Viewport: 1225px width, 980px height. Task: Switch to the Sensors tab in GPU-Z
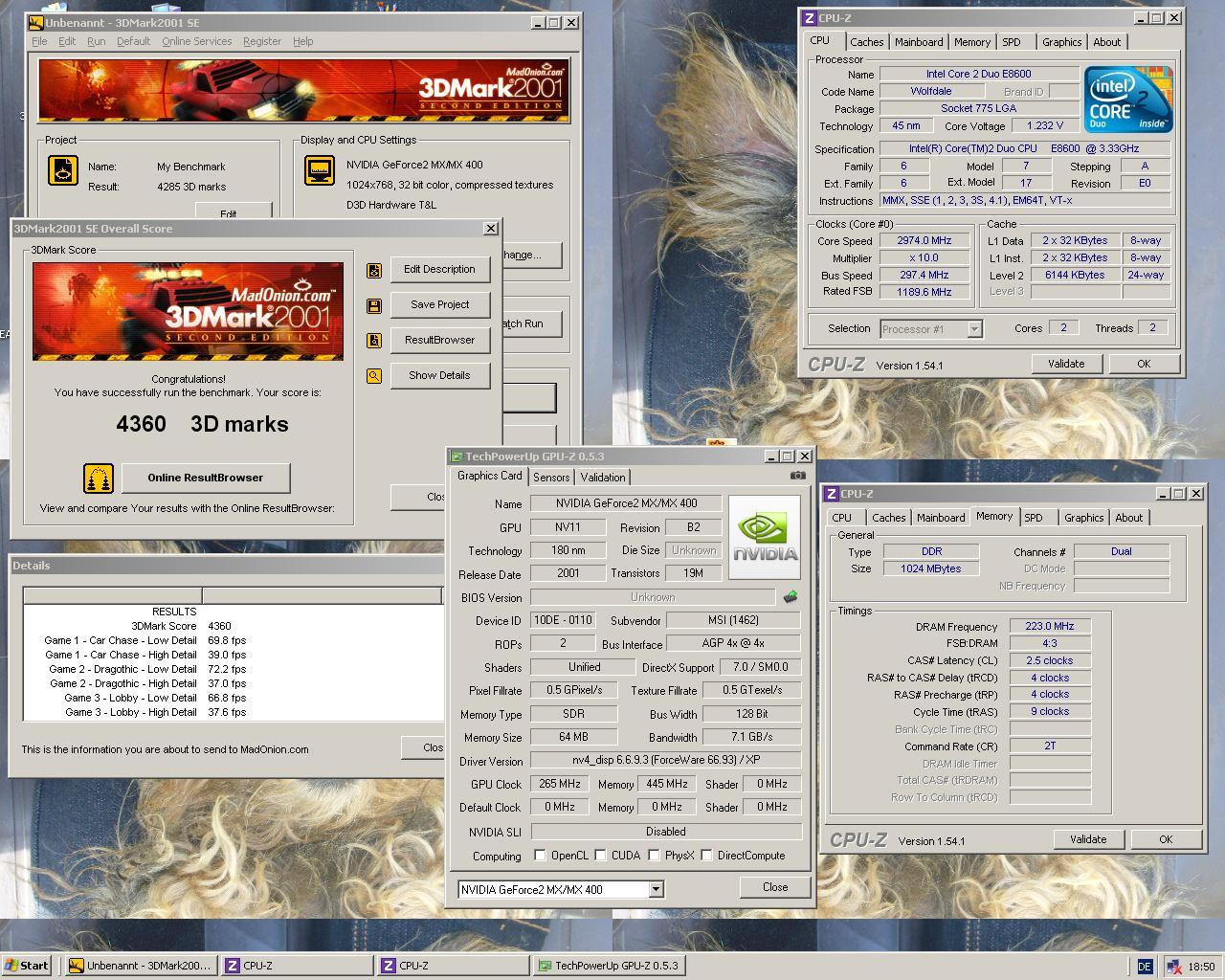(x=551, y=478)
